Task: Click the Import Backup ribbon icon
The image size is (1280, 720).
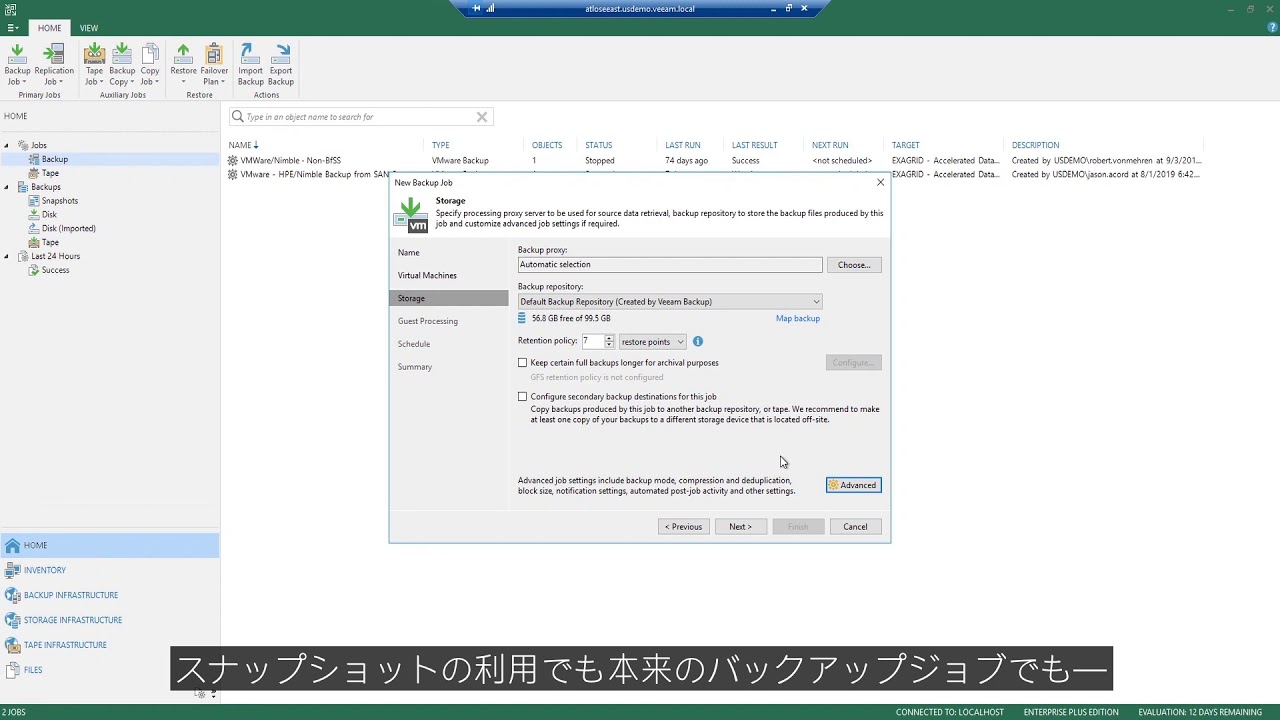Action: click(x=250, y=65)
